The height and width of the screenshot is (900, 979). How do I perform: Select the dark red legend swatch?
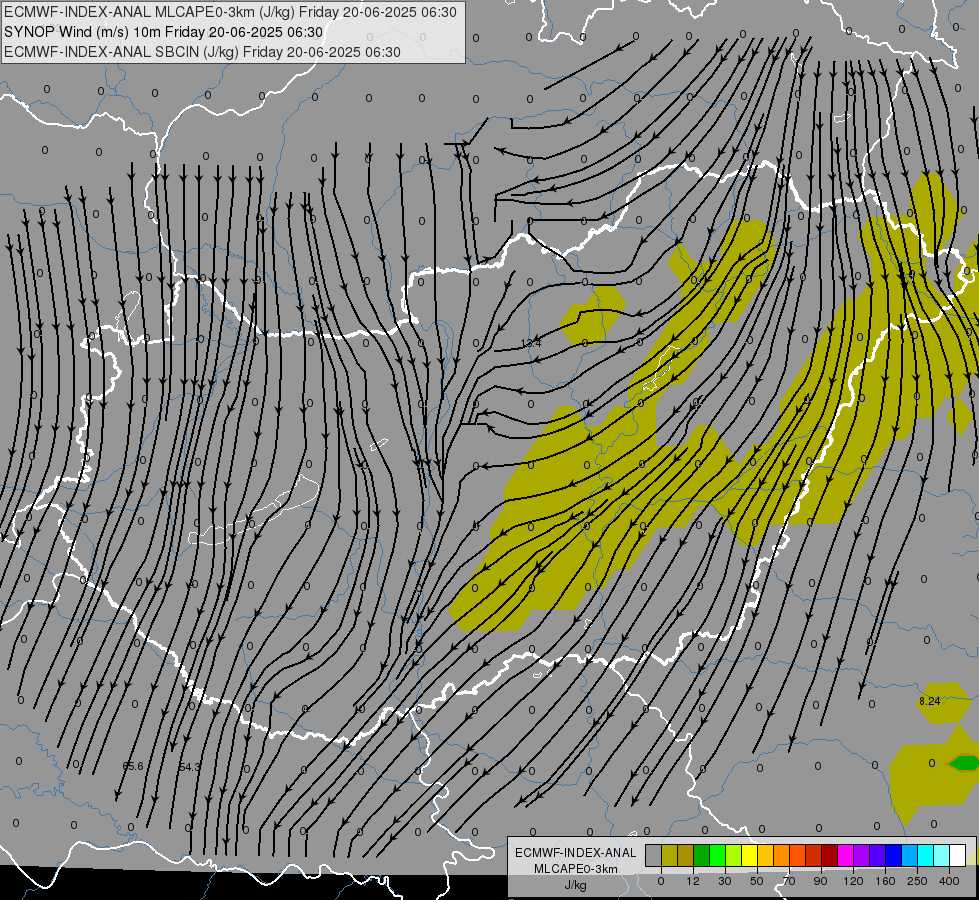pyautogui.click(x=830, y=856)
